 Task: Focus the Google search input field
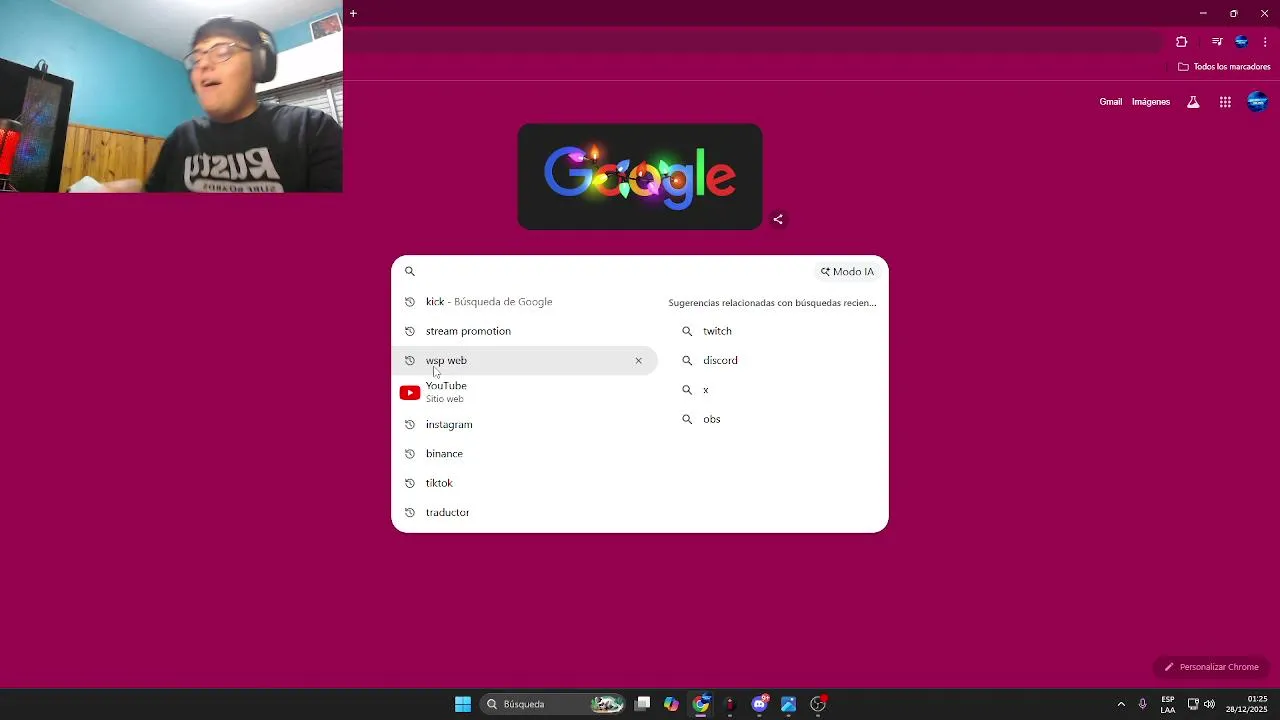pos(615,271)
